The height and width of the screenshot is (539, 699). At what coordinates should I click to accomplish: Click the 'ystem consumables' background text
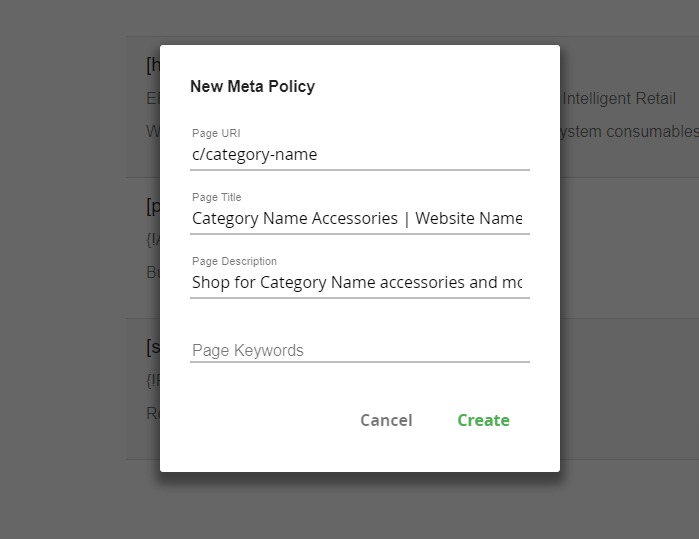pos(629,132)
